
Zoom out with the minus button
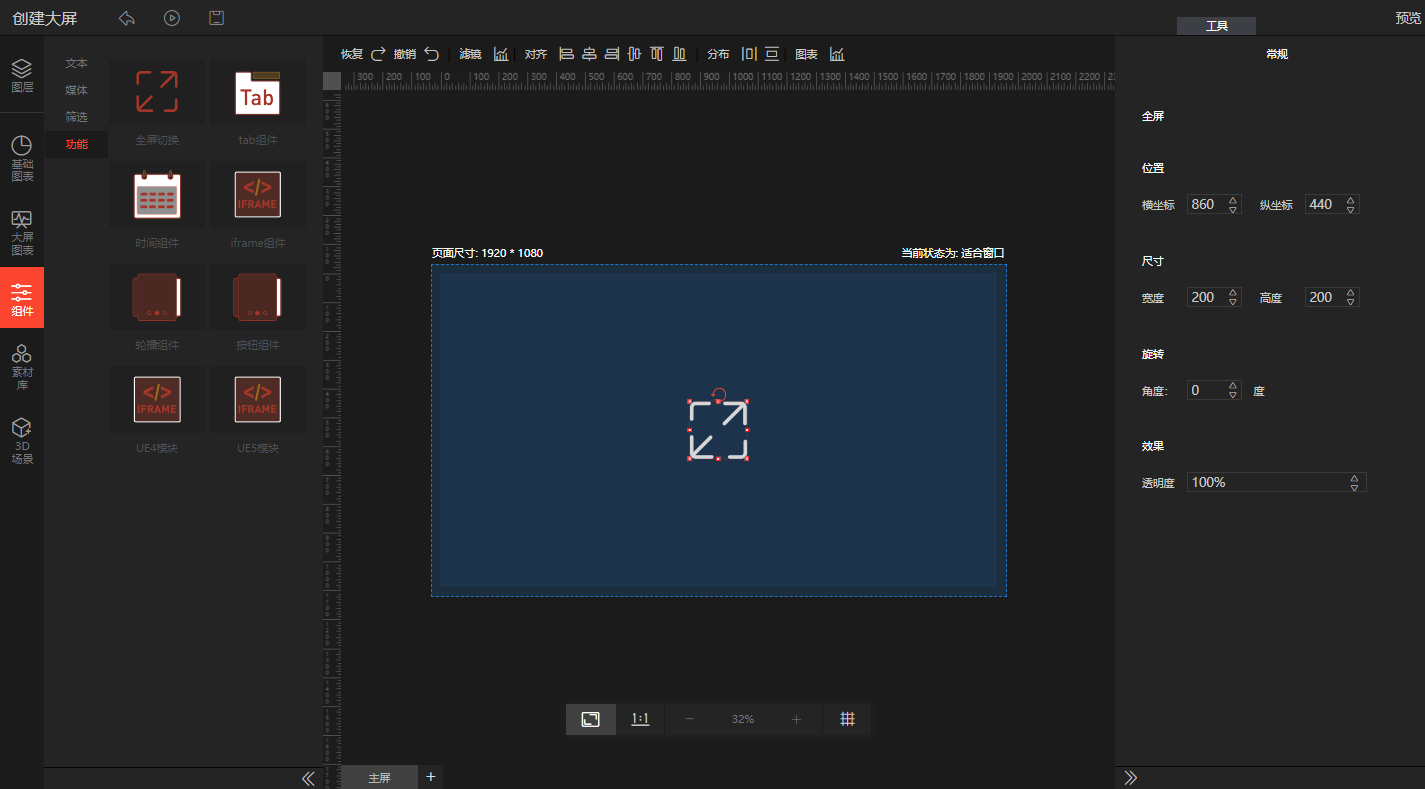[689, 719]
